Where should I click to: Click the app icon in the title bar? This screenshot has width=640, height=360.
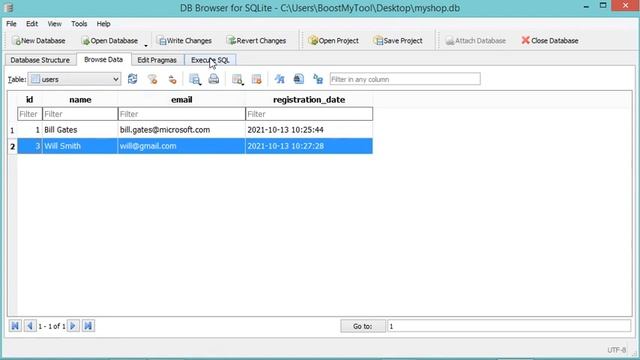9,7
